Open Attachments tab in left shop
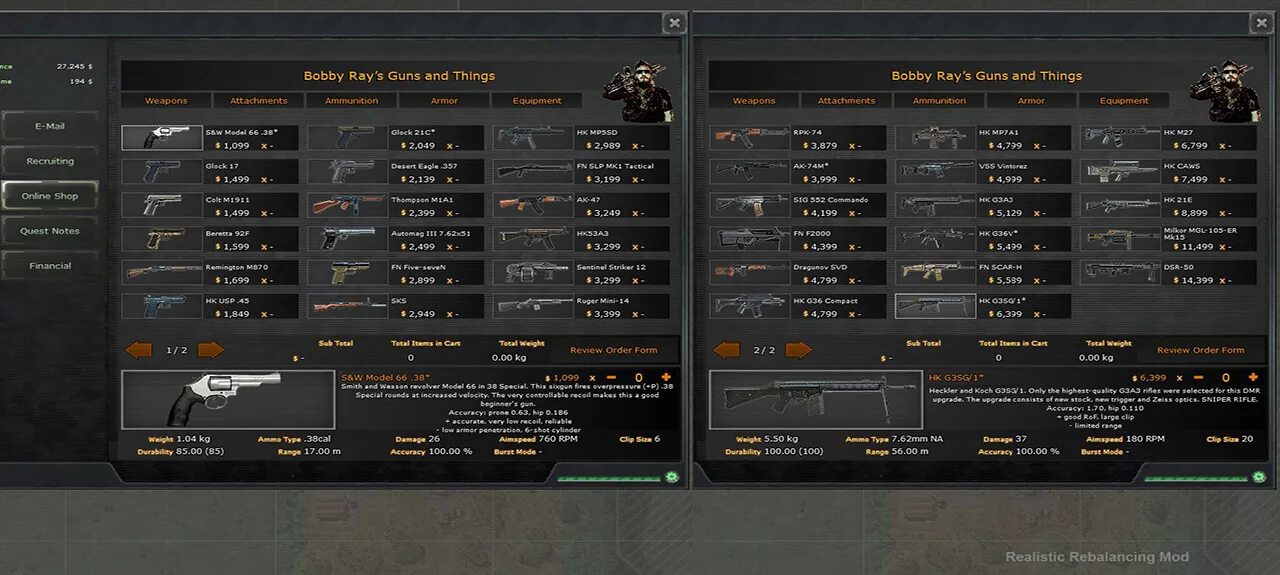Image resolution: width=1280 pixels, height=575 pixels. (x=259, y=101)
